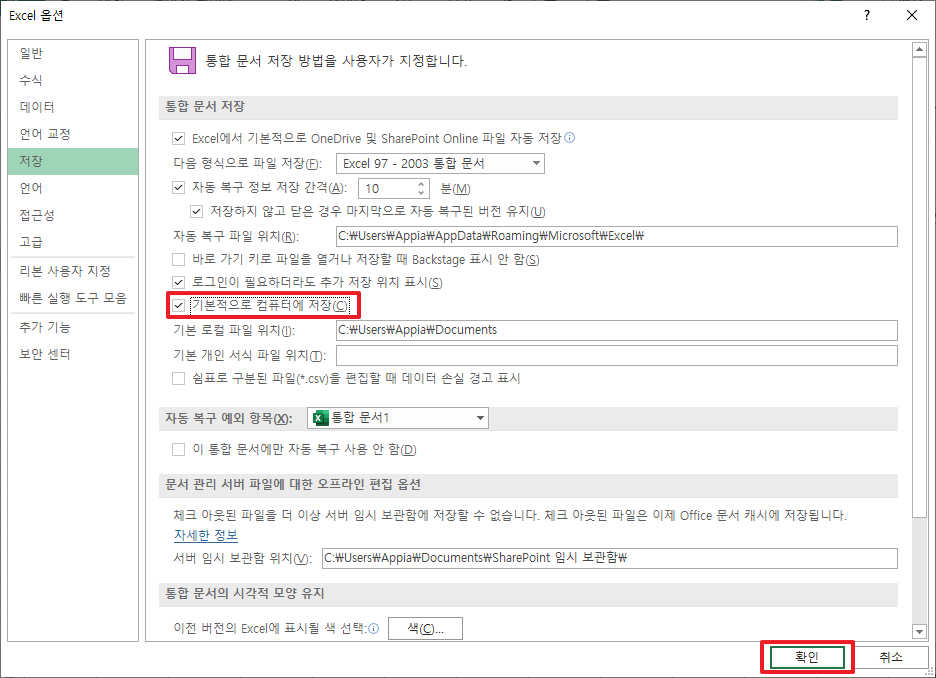This screenshot has height=678, width=936.
Task: Select the 저장 category
Action: [x=73, y=161]
